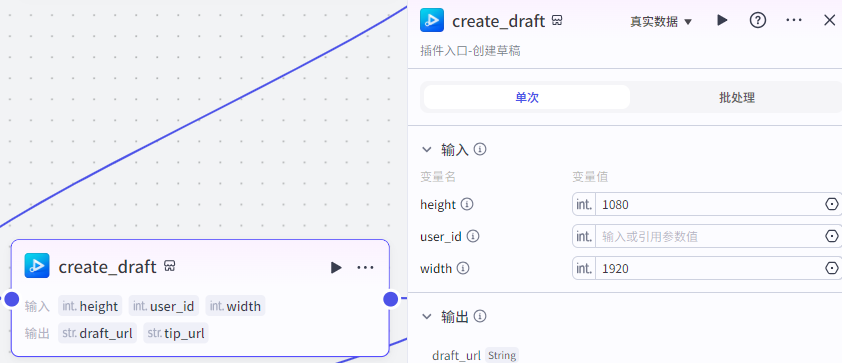Open reference picker for user_id field
This screenshot has width=842, height=363.
(x=831, y=236)
